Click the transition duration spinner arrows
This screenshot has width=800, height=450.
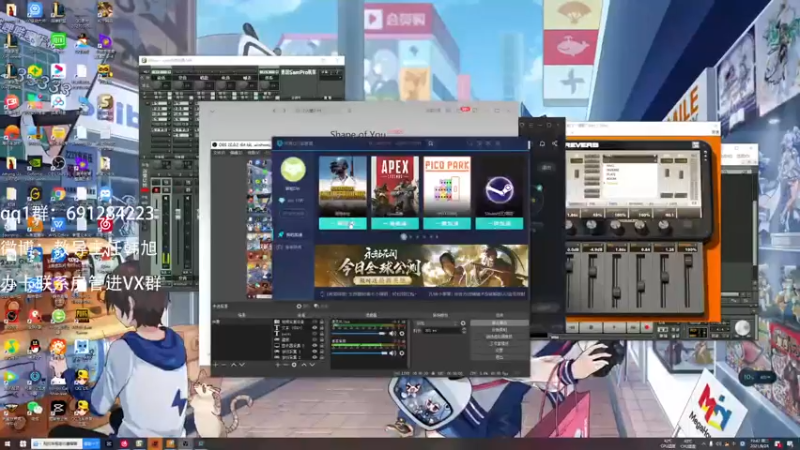click(x=464, y=331)
